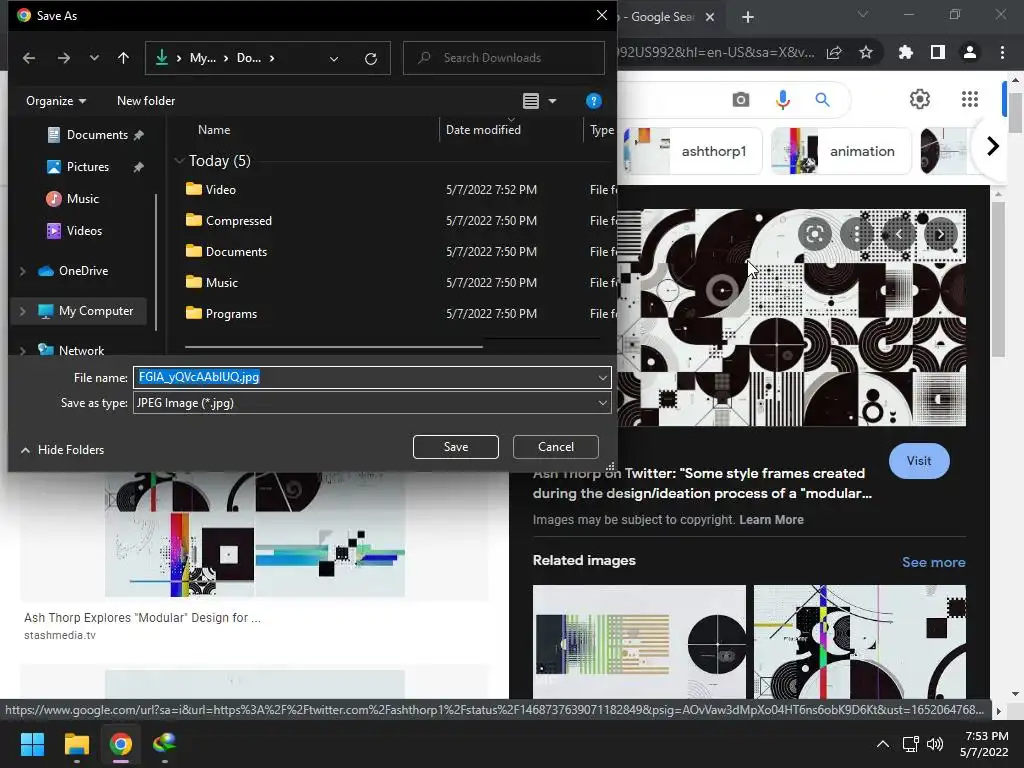Open the Learn More copyright link
Image resolution: width=1024 pixels, height=768 pixels.
(x=771, y=520)
